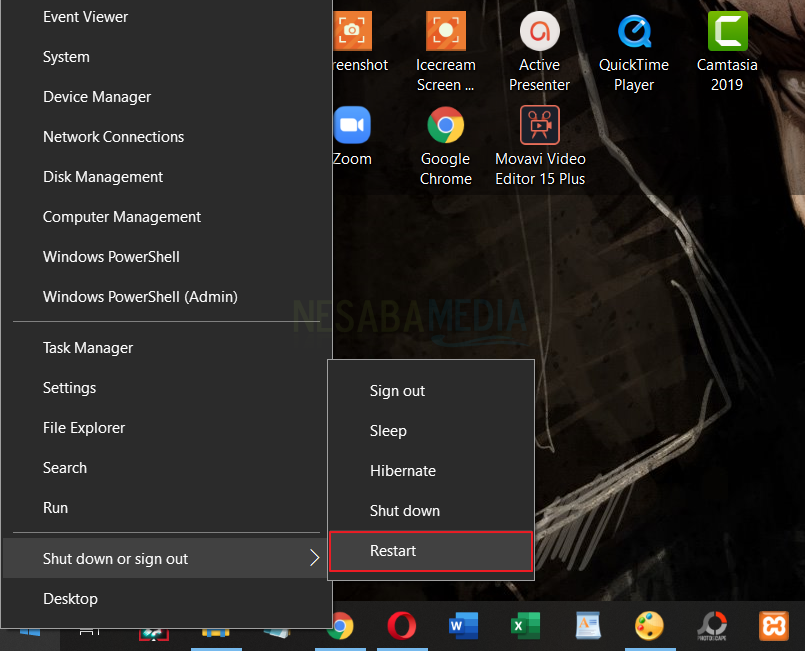Image resolution: width=805 pixels, height=651 pixels.
Task: Open Task Manager from the menu
Action: (x=88, y=348)
